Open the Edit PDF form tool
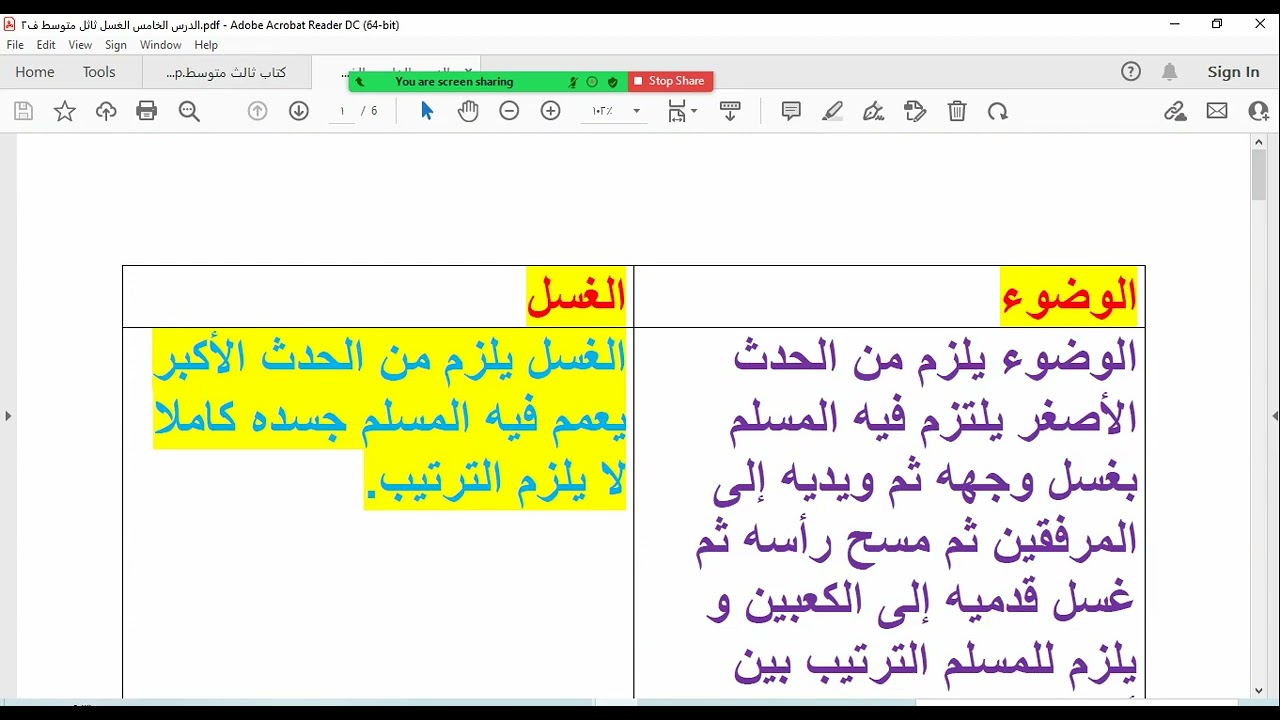1280x720 pixels. [x=915, y=111]
